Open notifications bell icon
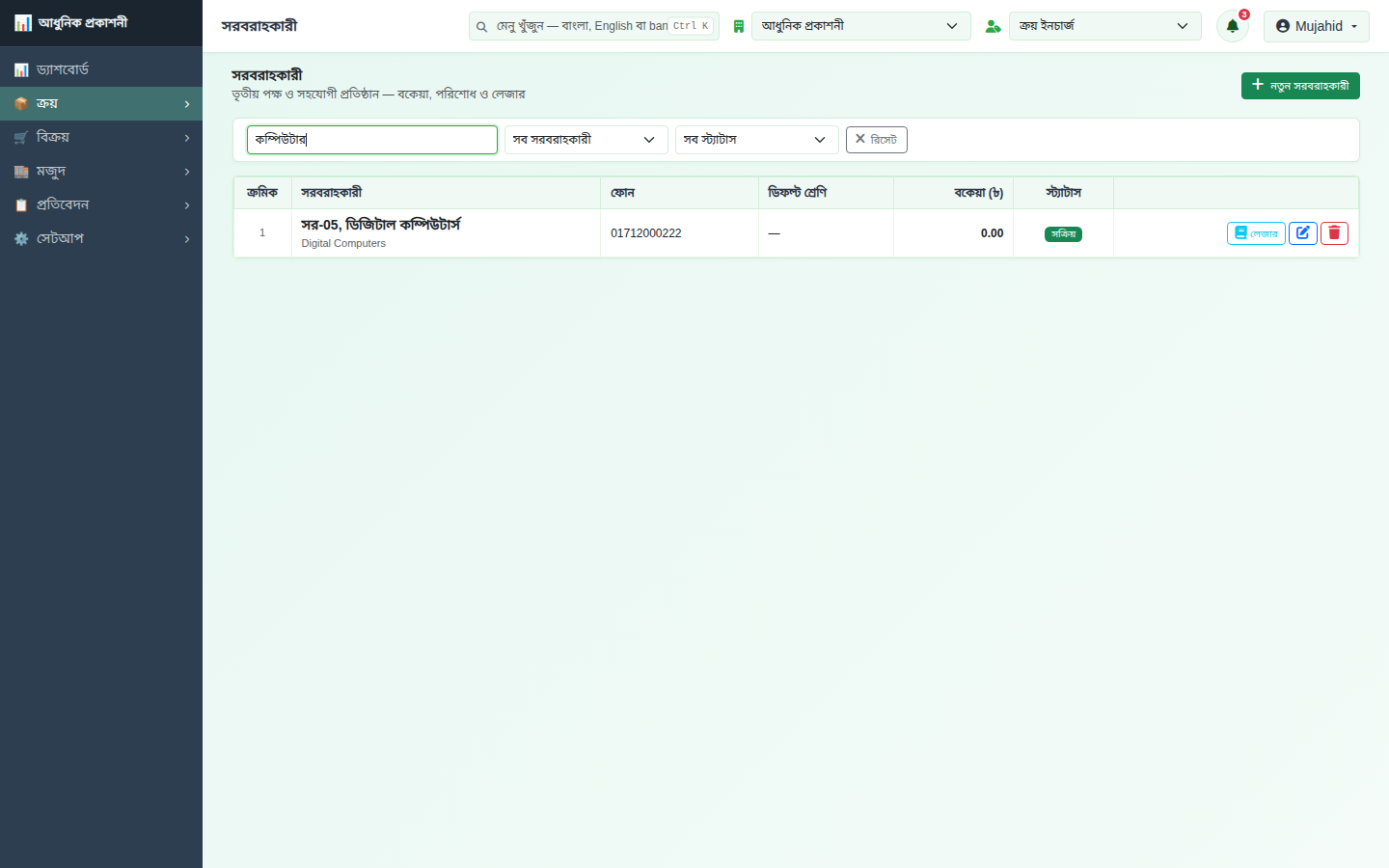This screenshot has width=1389, height=868. (1232, 26)
